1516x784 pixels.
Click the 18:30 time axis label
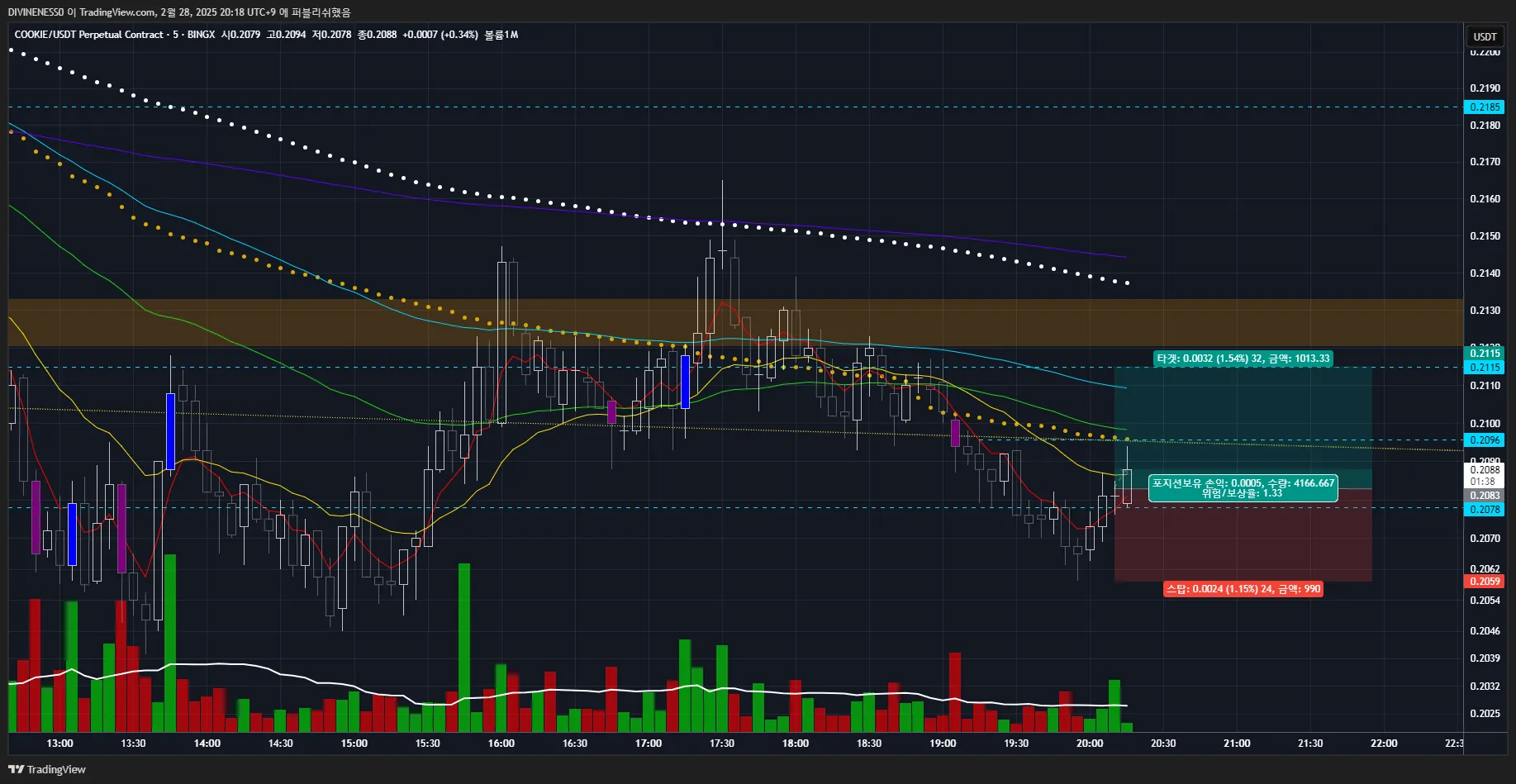869,744
